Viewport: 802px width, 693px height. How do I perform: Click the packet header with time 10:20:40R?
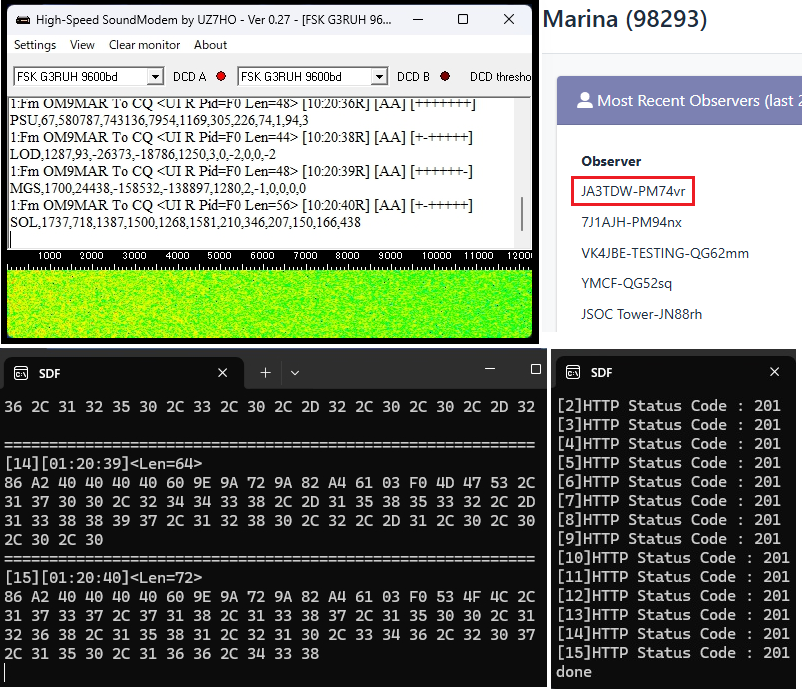241,205
